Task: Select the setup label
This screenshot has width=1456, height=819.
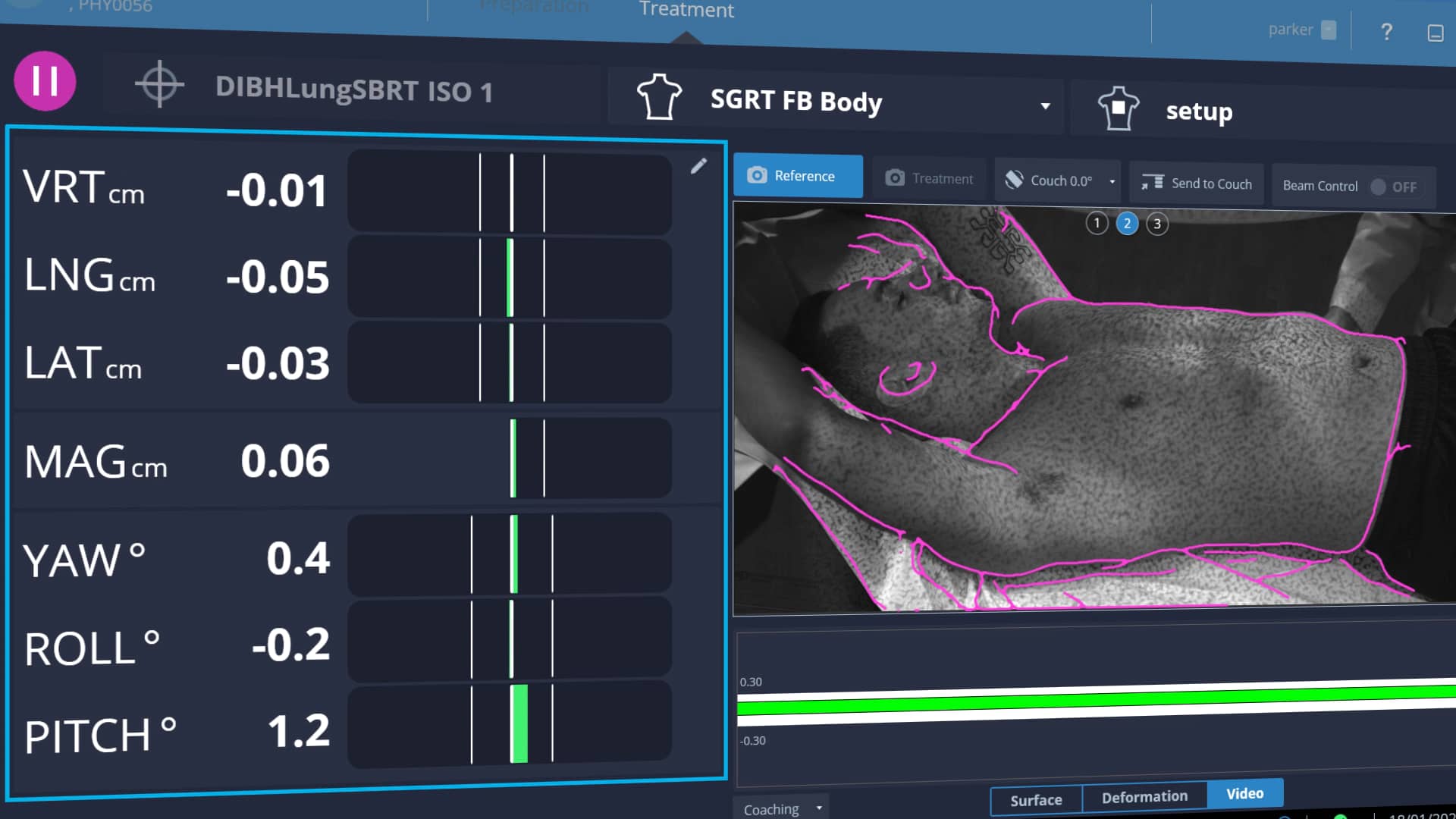Action: tap(1199, 111)
